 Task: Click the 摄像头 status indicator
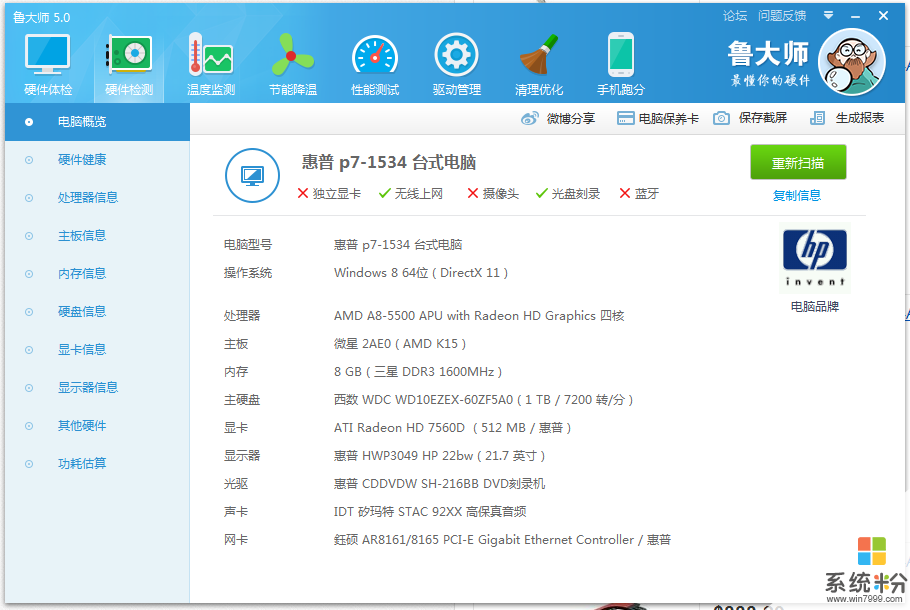(493, 193)
